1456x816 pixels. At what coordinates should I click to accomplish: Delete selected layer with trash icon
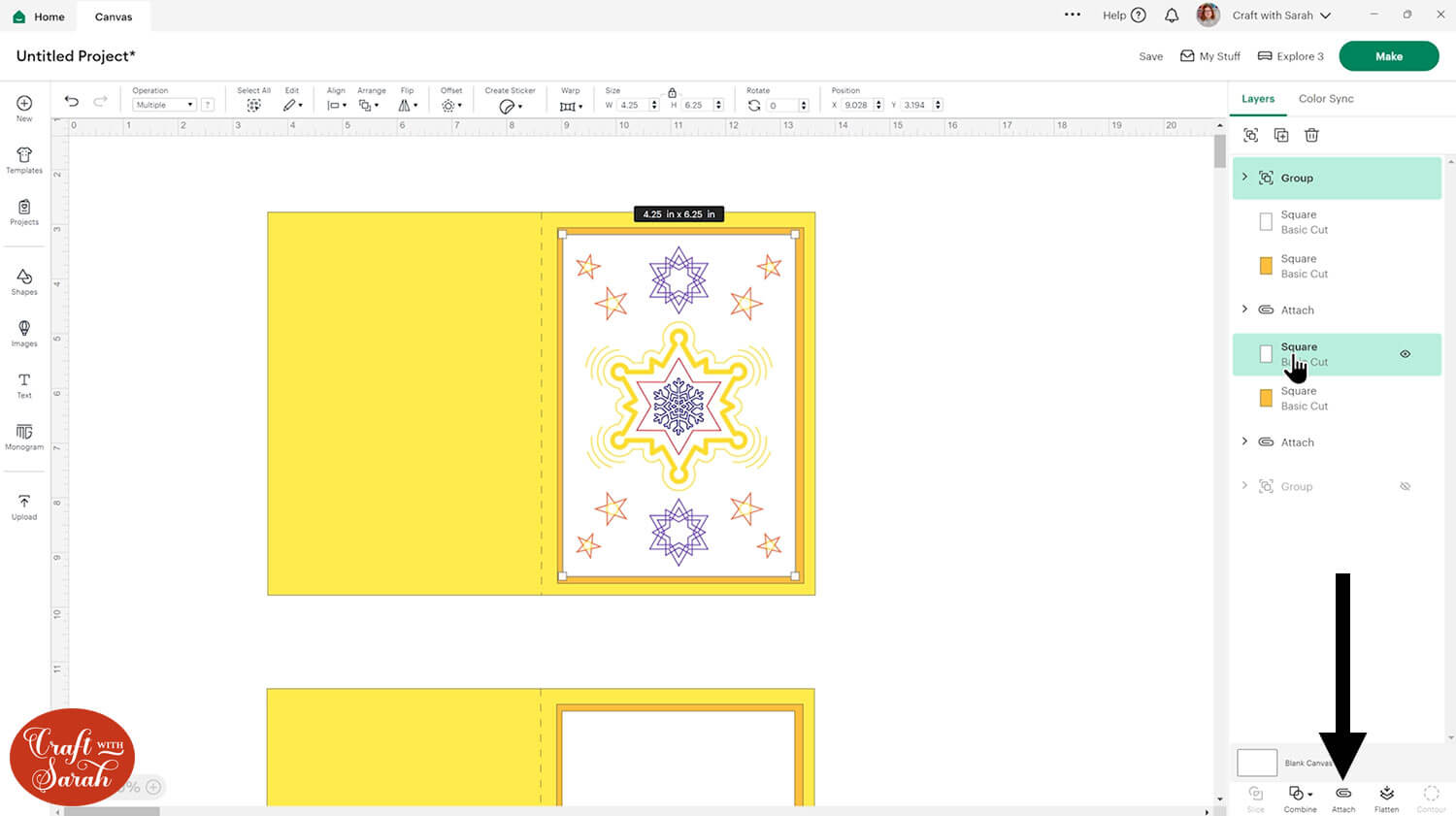(1311, 136)
